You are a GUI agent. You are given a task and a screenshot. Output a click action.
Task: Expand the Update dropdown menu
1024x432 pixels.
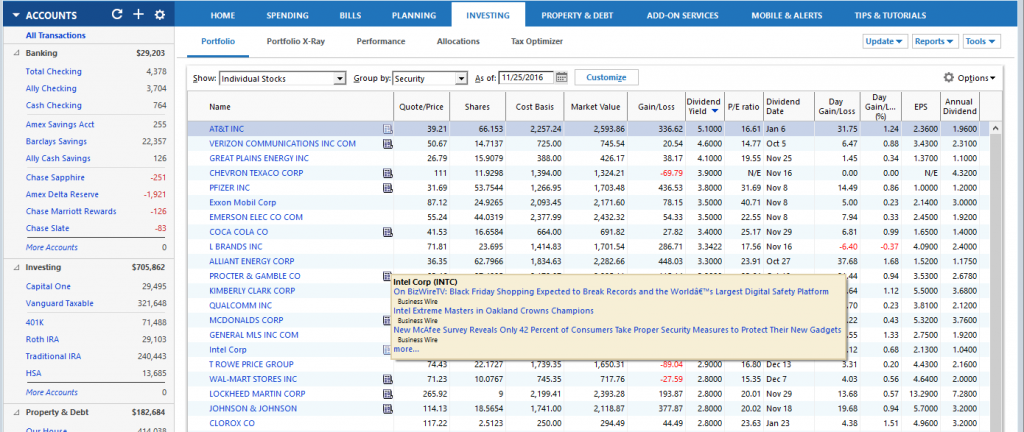point(886,41)
